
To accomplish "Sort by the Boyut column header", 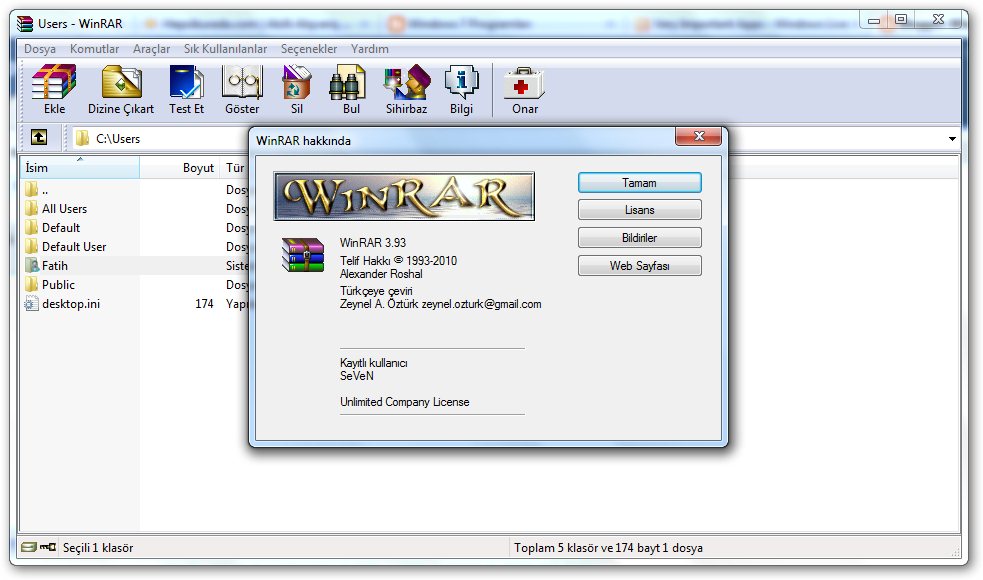I will [x=180, y=167].
